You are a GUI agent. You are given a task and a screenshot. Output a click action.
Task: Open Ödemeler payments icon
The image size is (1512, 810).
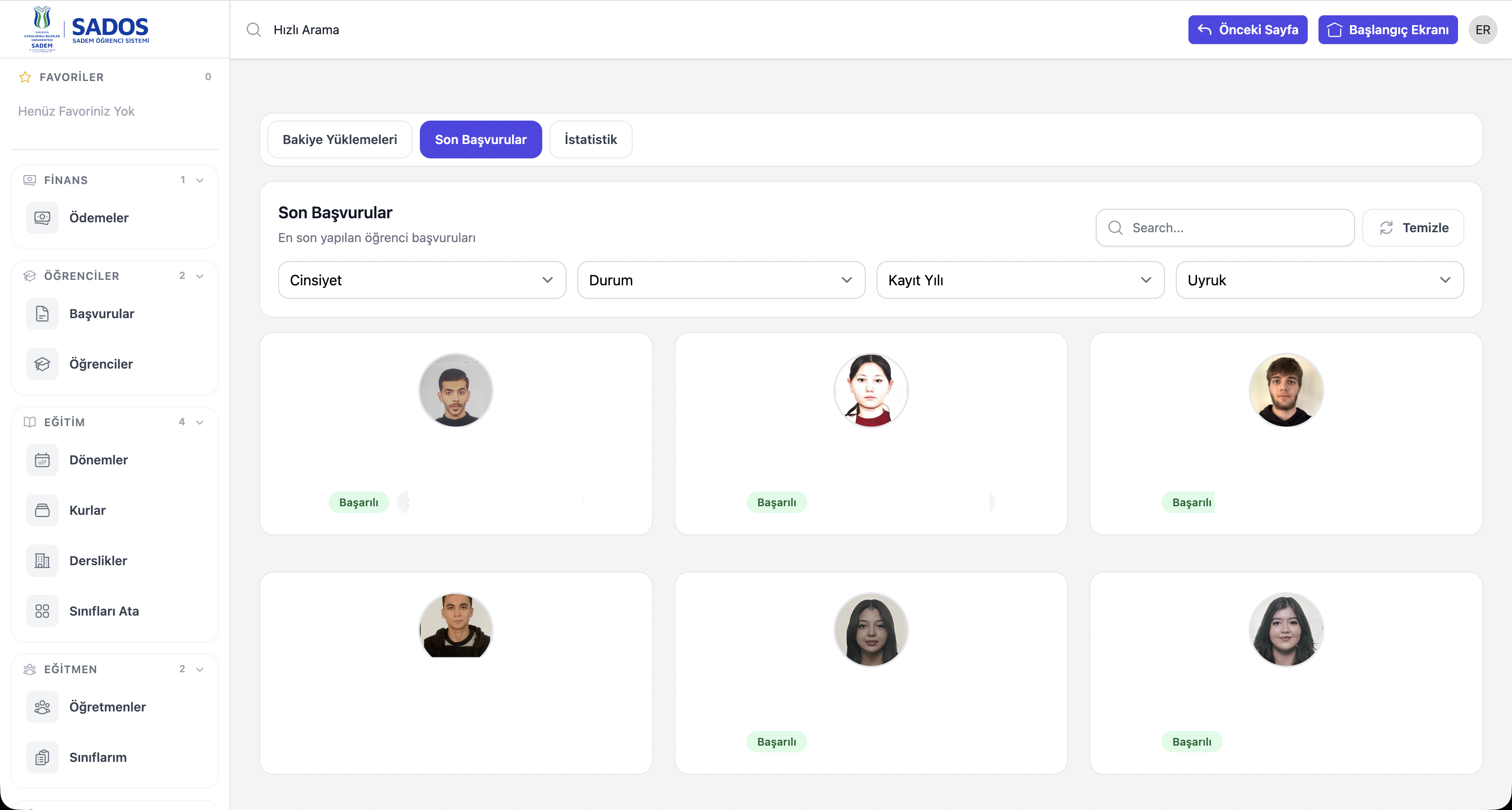[42, 218]
